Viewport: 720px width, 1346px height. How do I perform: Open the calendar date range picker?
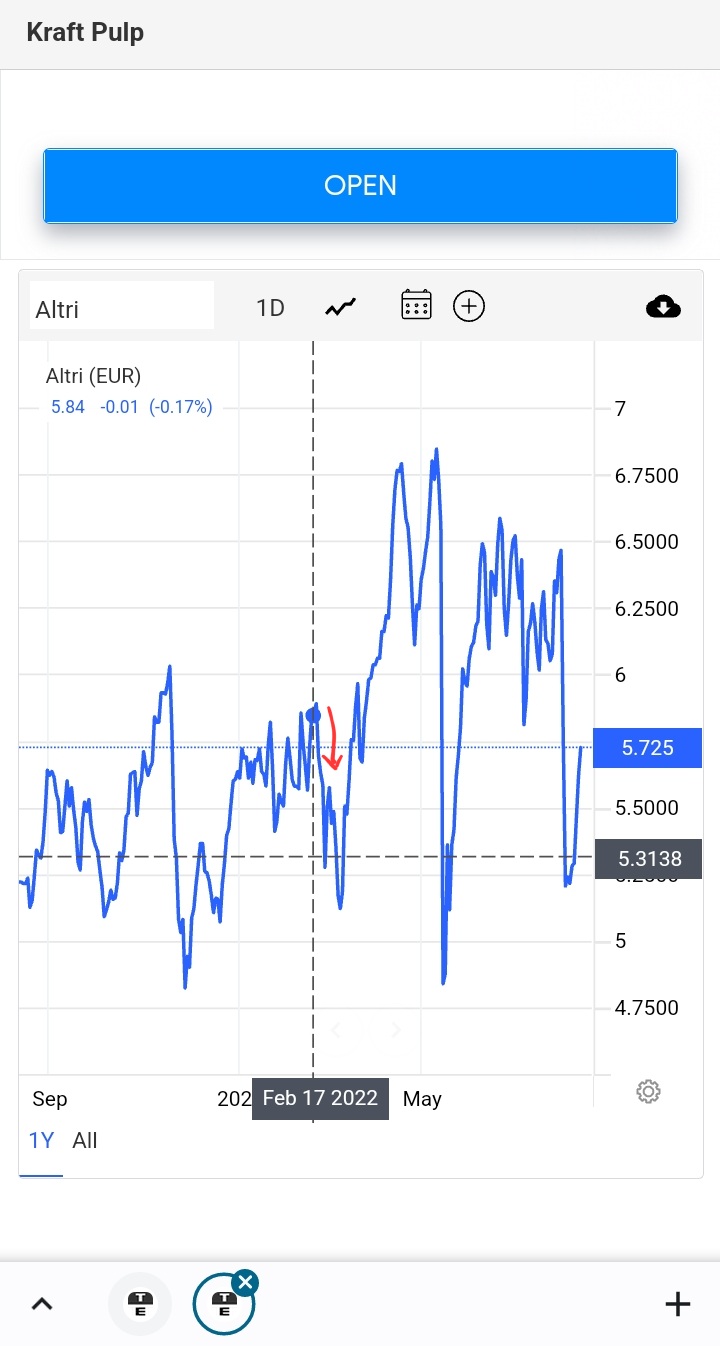pyautogui.click(x=416, y=305)
